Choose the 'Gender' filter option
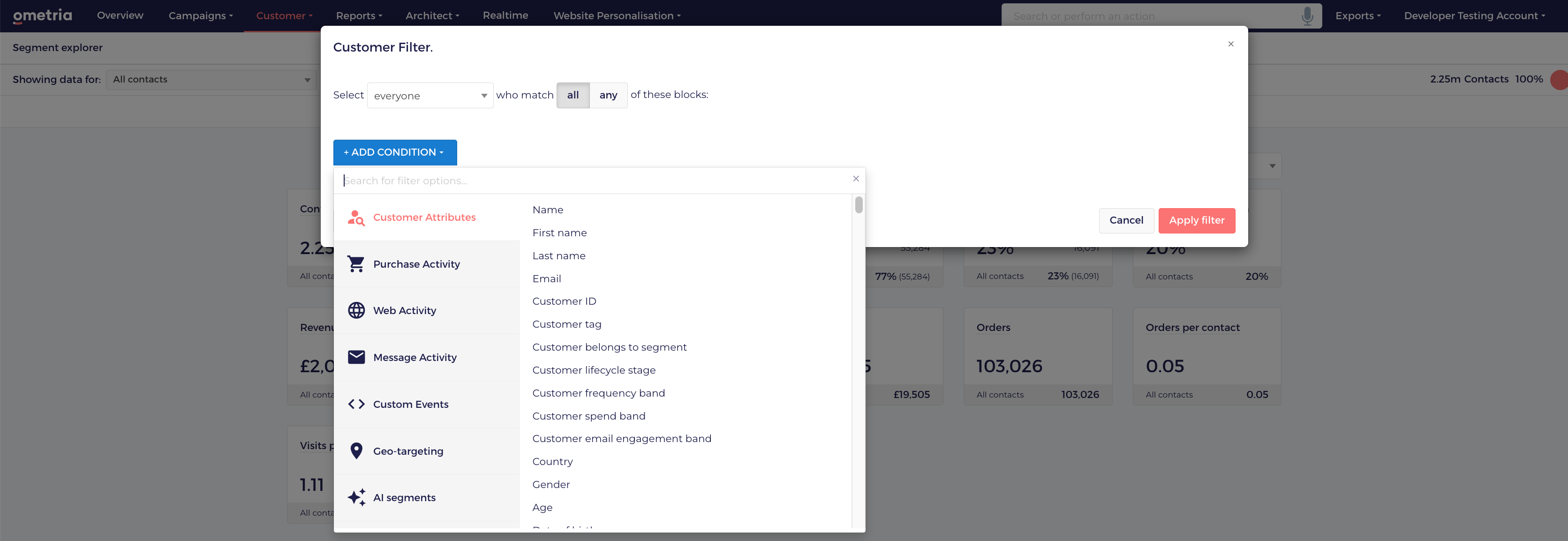Screen dimensions: 1568x541 (x=551, y=484)
